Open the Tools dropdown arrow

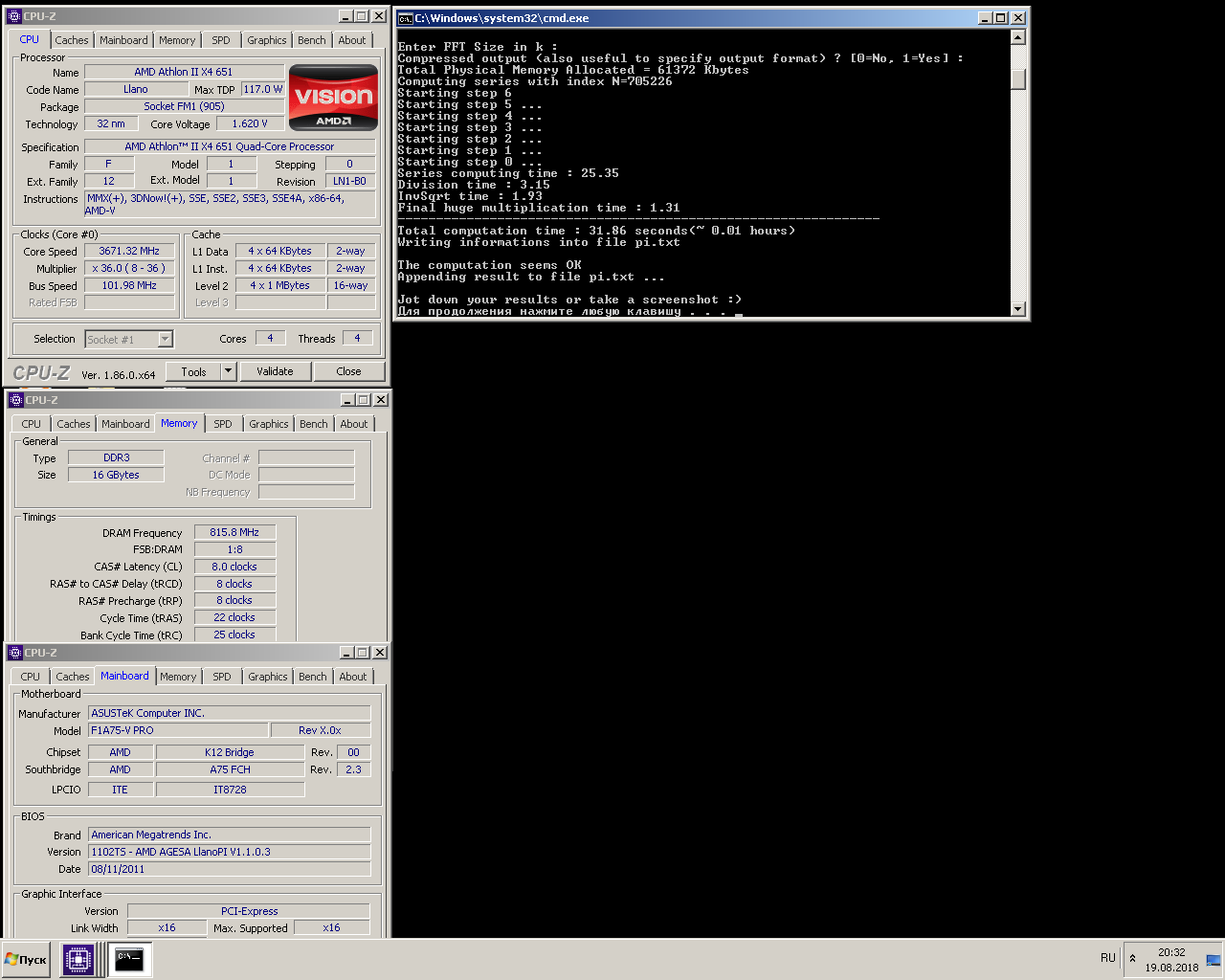click(x=228, y=371)
